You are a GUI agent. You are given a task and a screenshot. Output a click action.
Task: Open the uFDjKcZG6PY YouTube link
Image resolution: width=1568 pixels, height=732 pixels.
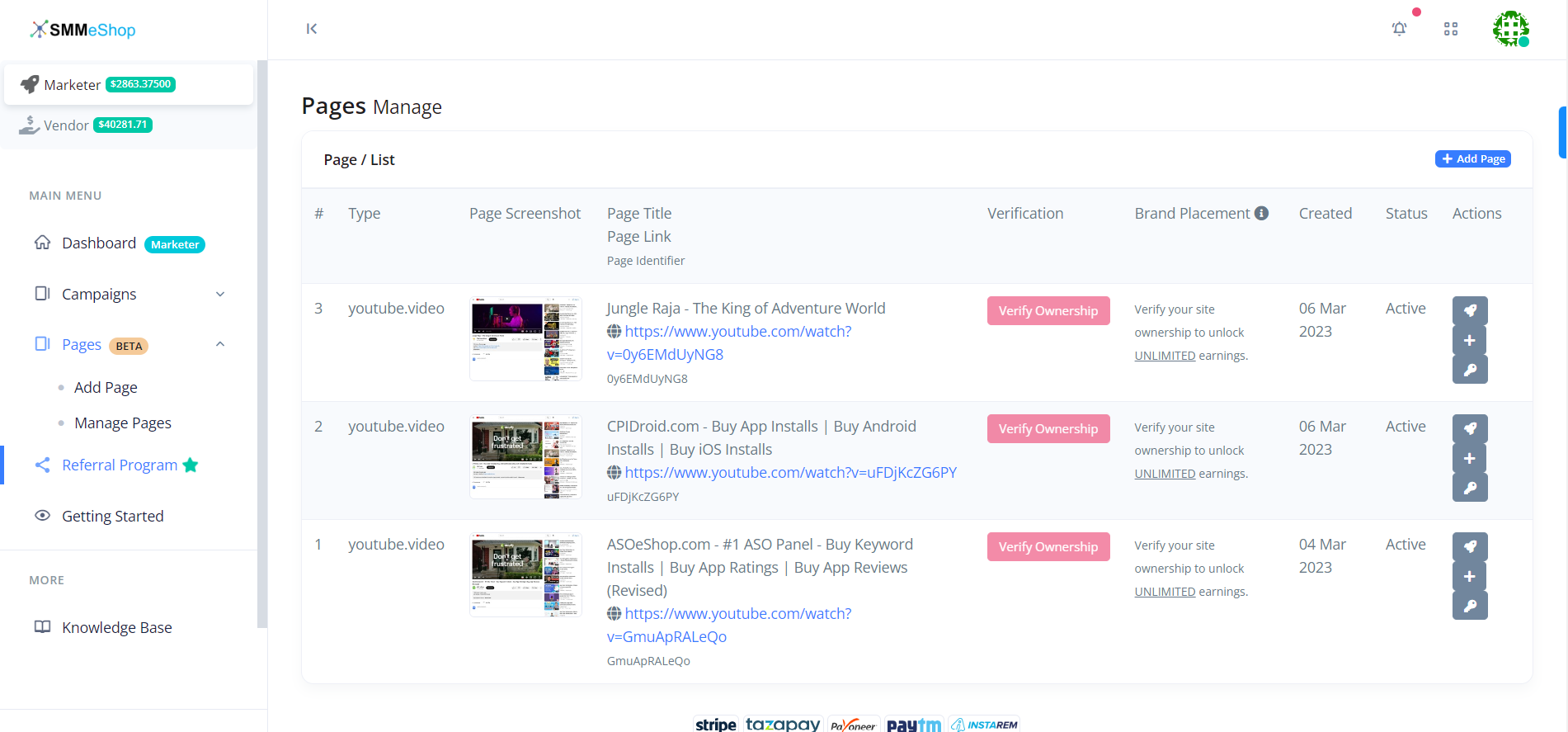coord(790,472)
